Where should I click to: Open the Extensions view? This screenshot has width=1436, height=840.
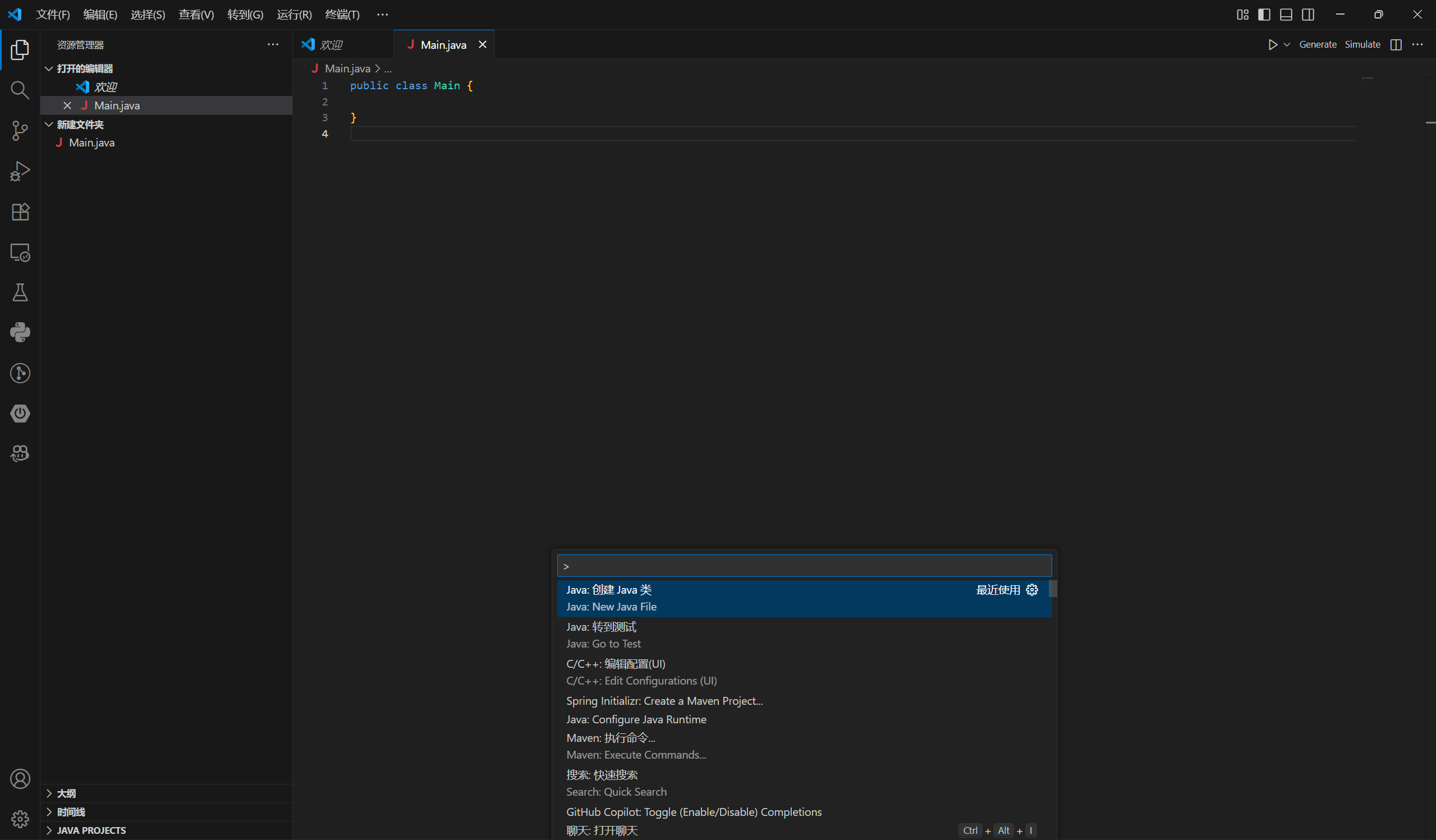tap(20, 212)
